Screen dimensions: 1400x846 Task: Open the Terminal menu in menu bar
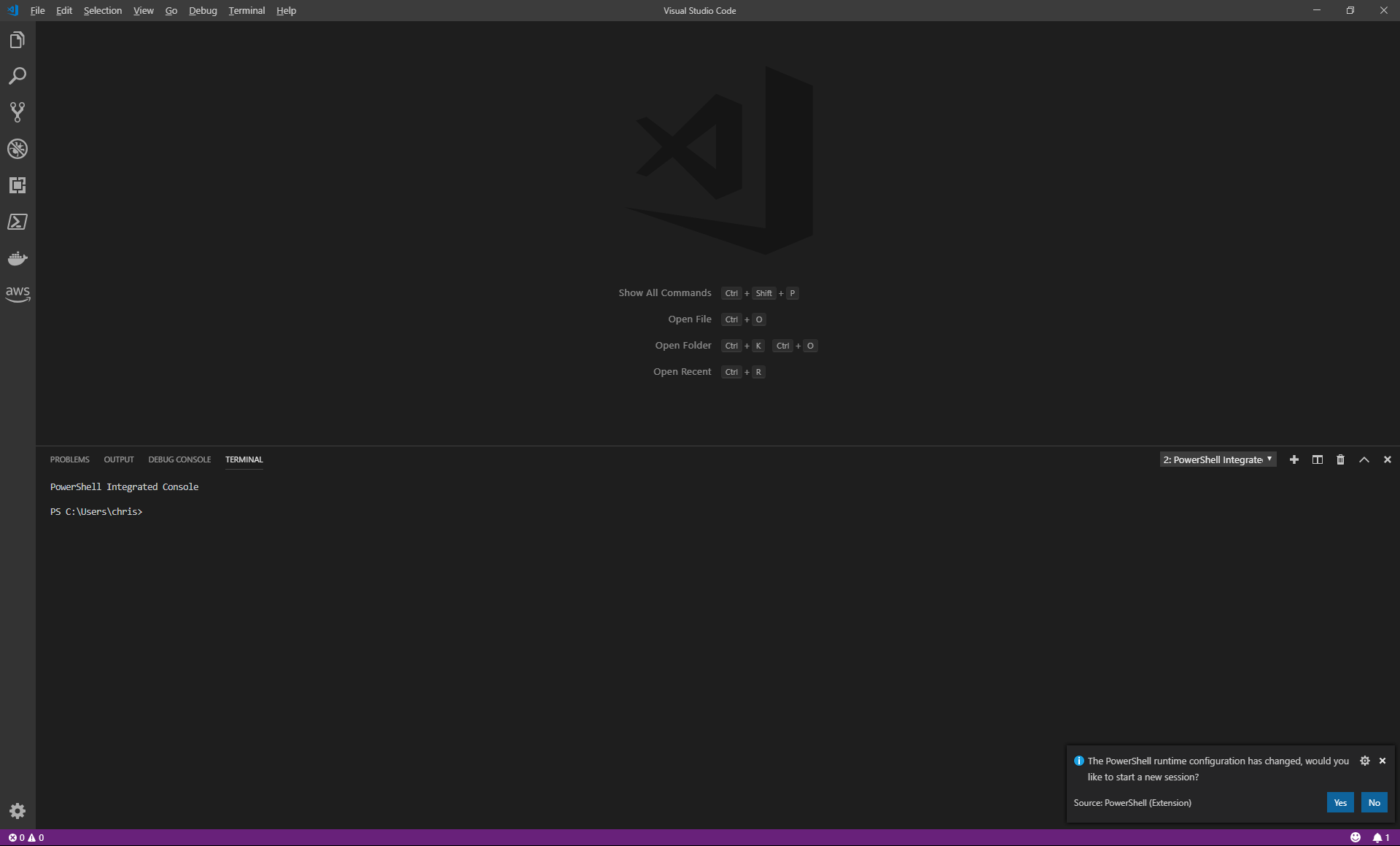(x=246, y=10)
